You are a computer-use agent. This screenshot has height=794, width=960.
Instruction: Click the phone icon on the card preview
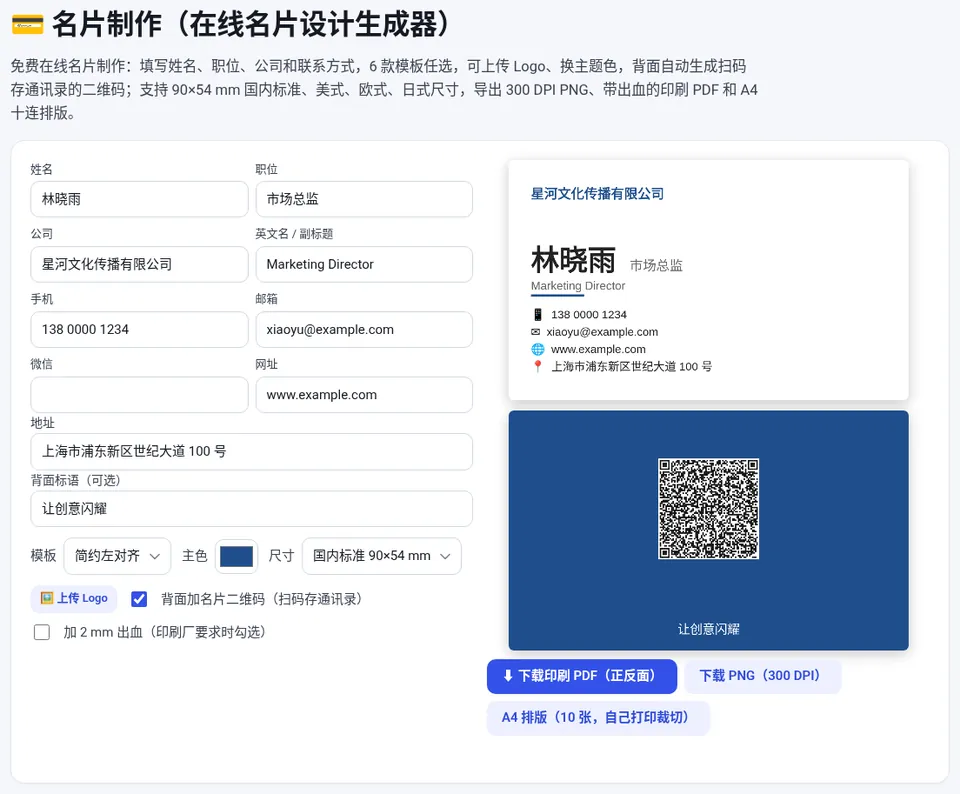click(x=538, y=315)
